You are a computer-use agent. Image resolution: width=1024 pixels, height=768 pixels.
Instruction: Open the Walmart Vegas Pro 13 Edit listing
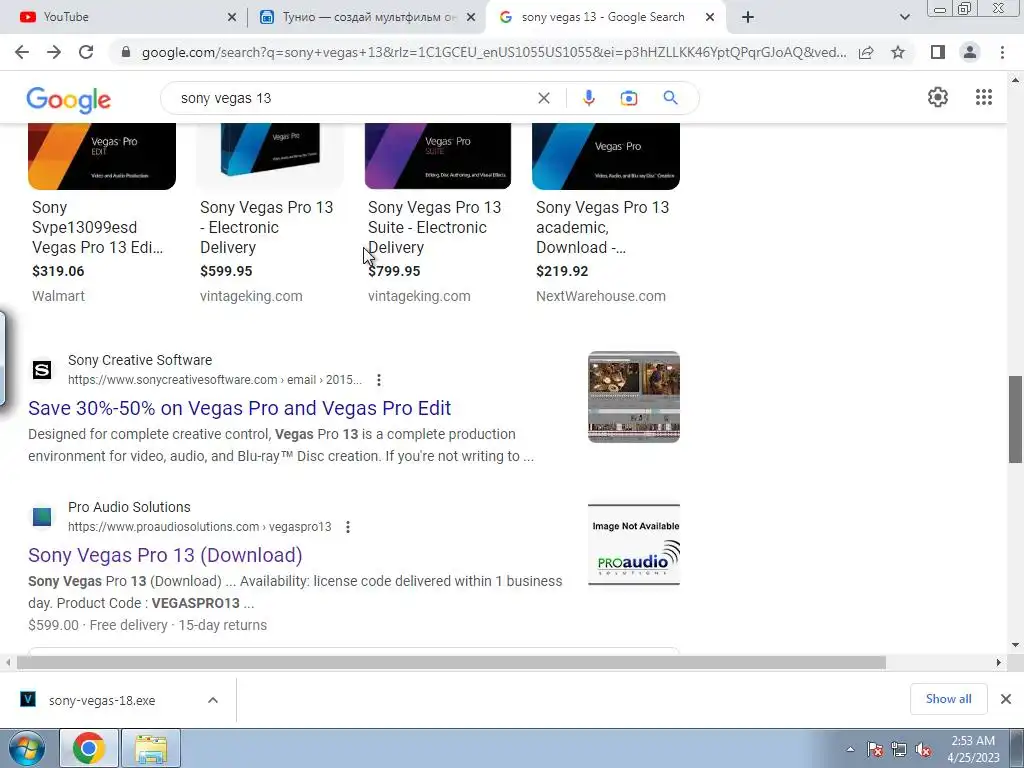tap(97, 227)
